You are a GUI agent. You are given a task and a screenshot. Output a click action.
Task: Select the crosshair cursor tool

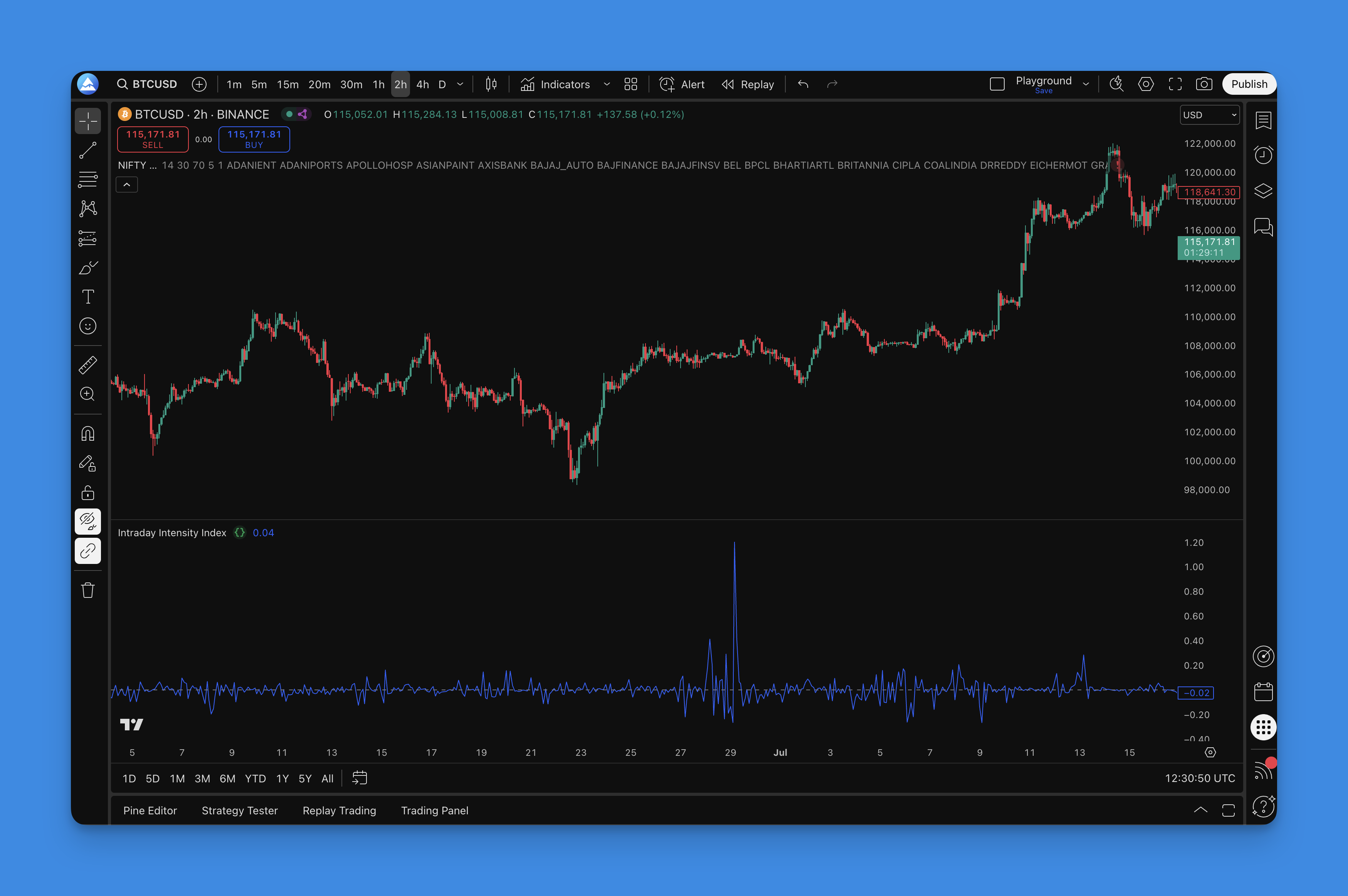87,121
